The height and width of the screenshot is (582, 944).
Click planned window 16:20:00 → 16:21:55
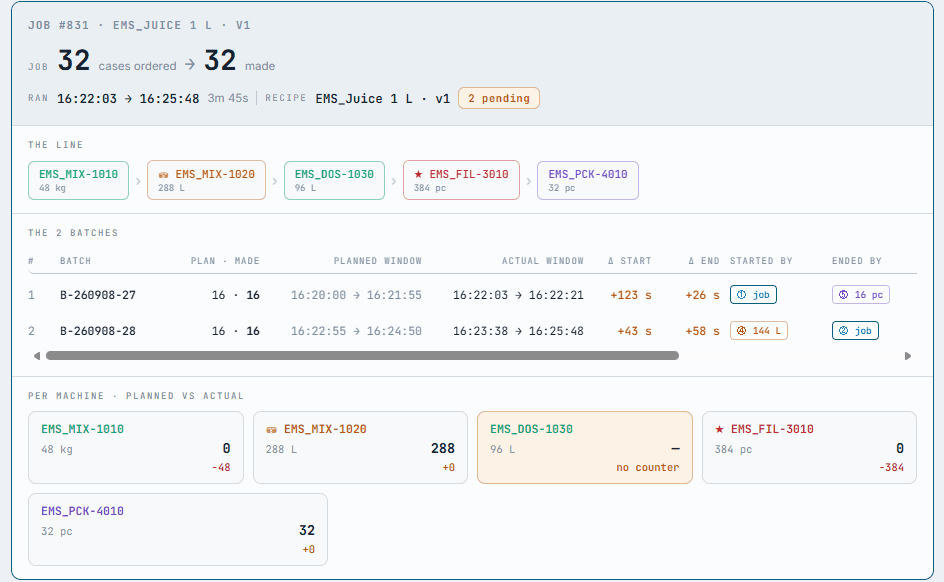(356, 295)
